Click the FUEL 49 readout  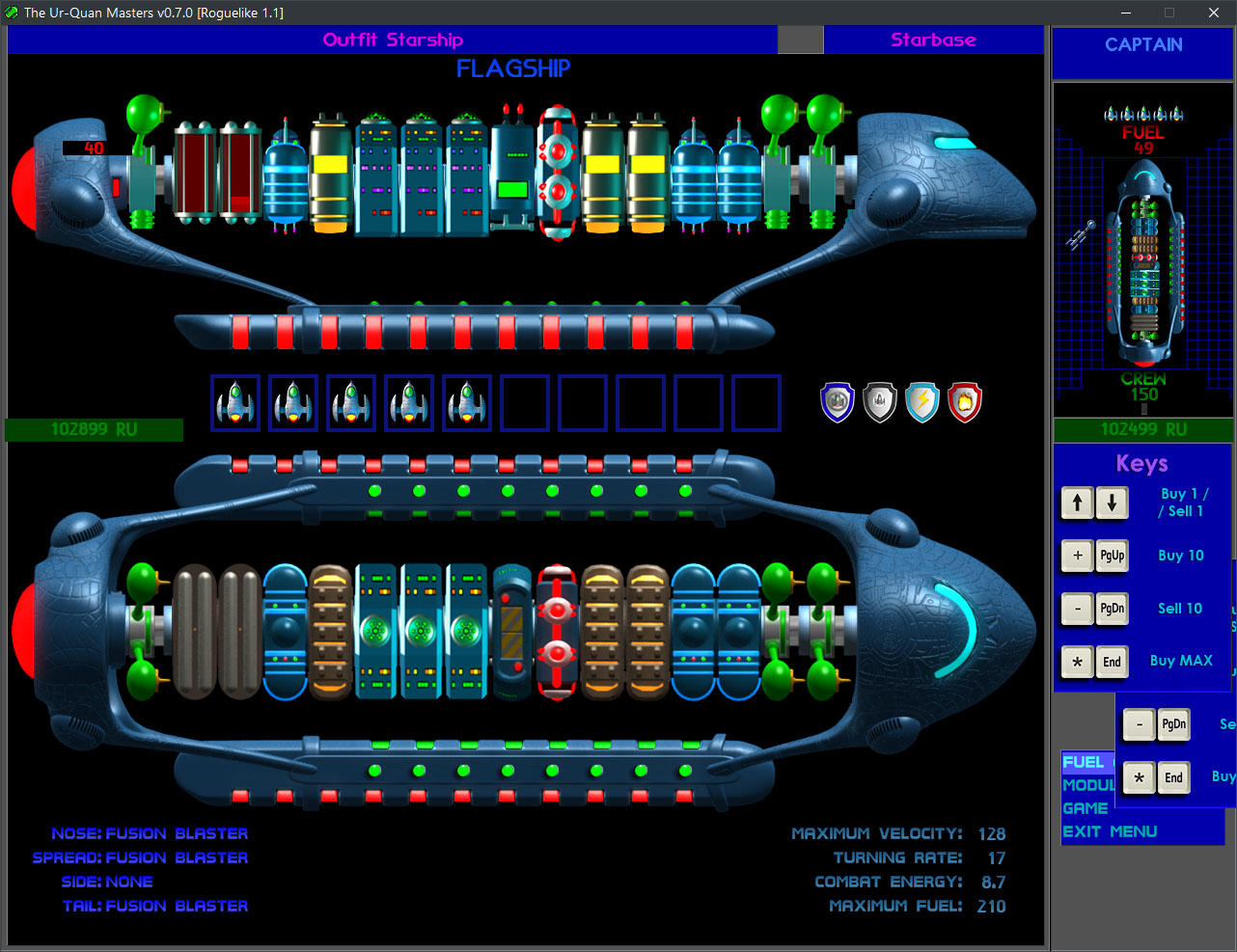point(1143,140)
